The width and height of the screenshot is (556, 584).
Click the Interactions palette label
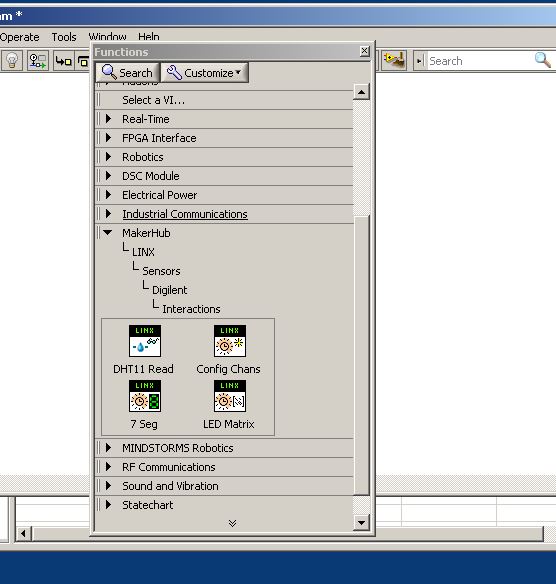191,309
